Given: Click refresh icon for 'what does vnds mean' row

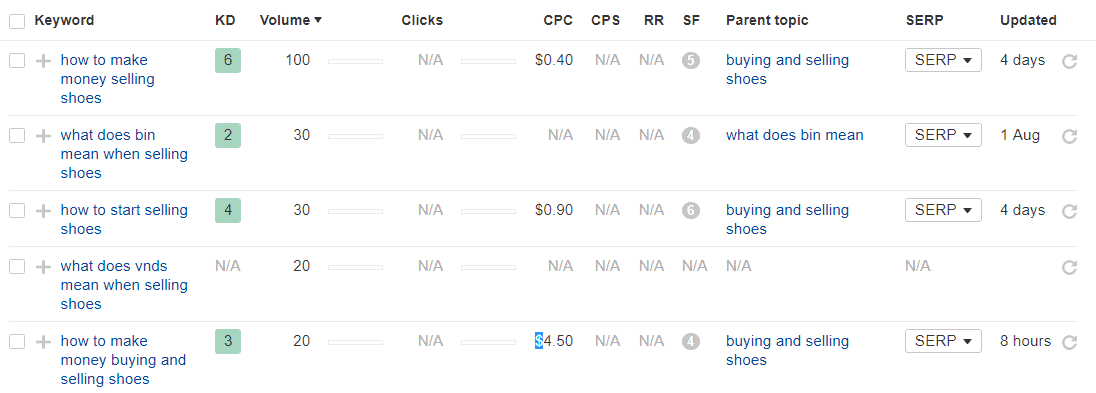Looking at the screenshot, I should [1069, 267].
